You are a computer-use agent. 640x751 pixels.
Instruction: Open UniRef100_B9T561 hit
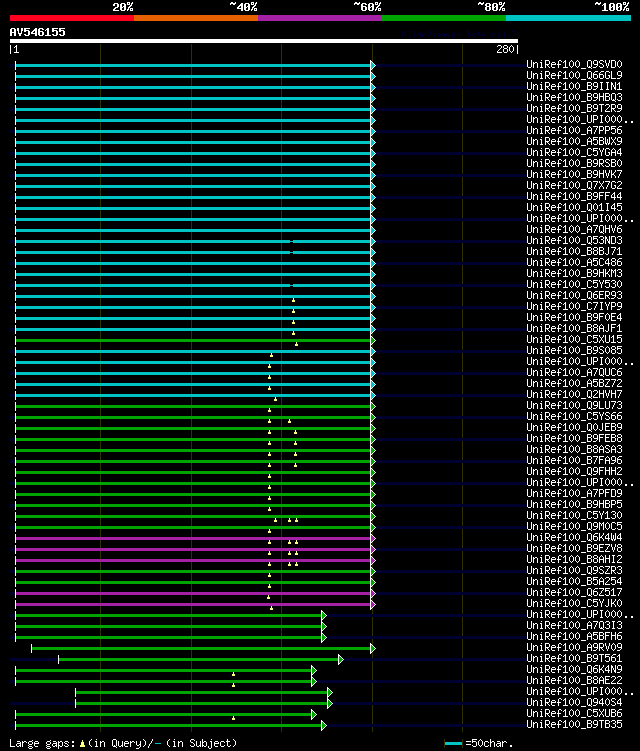click(574, 659)
